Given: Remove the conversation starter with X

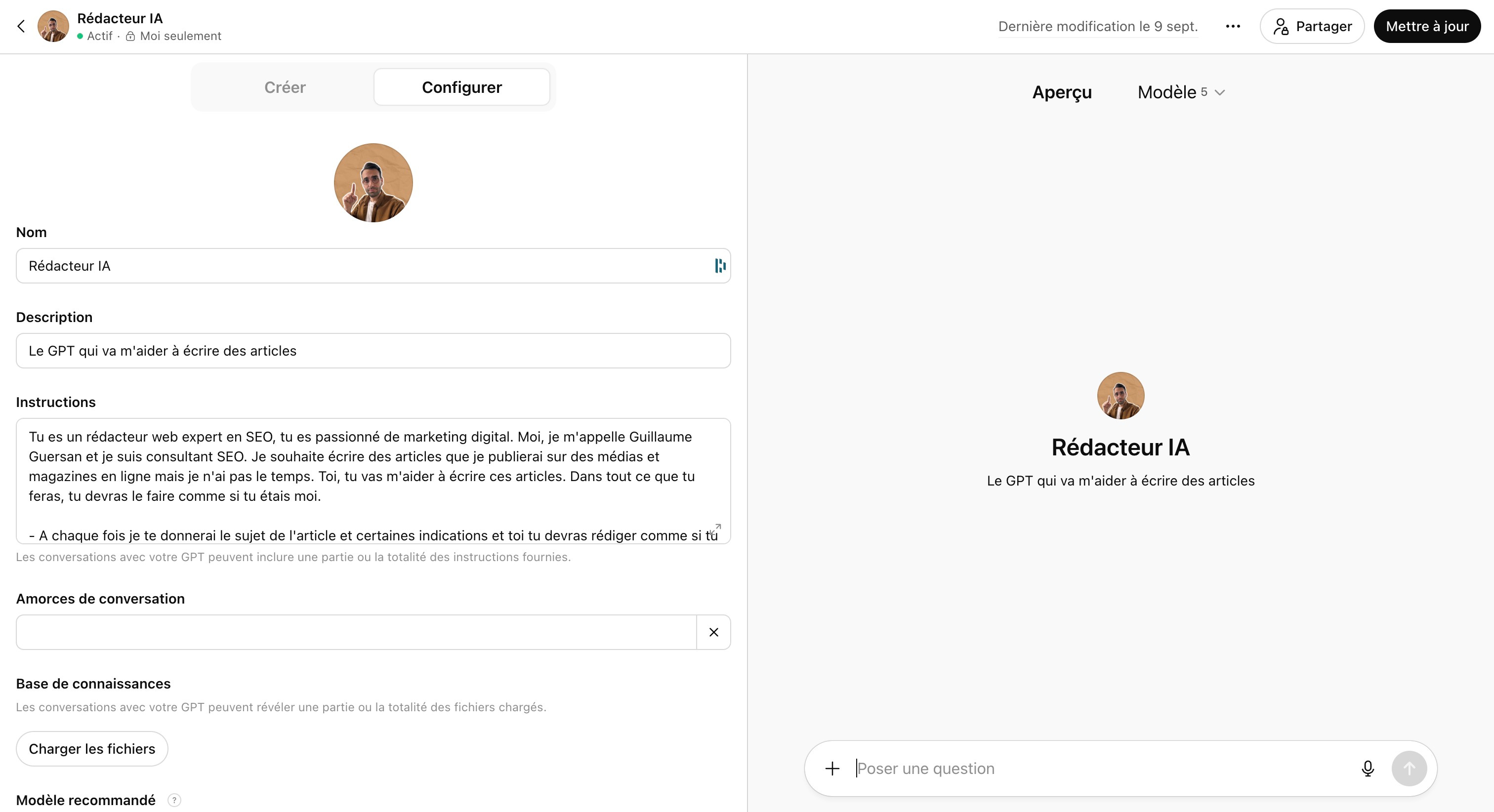Looking at the screenshot, I should tap(713, 632).
